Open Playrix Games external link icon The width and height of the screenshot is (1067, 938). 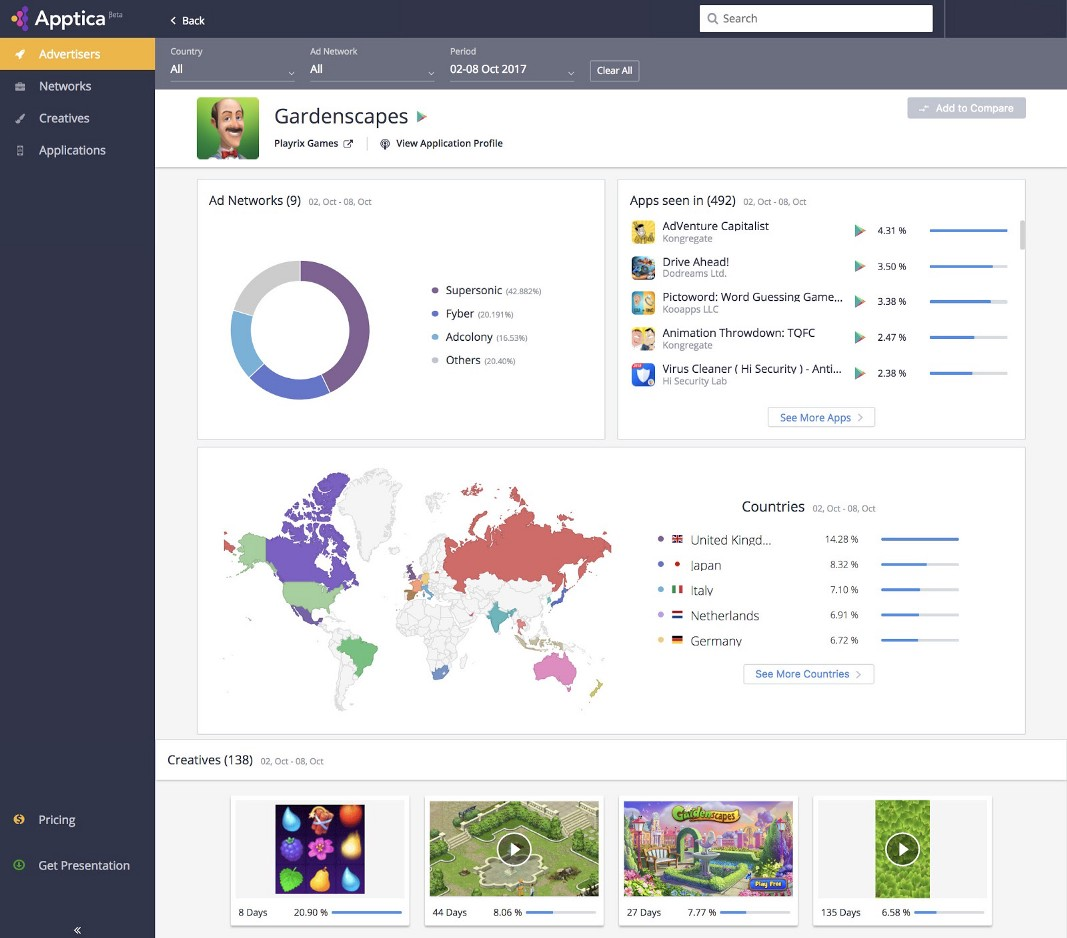349,144
